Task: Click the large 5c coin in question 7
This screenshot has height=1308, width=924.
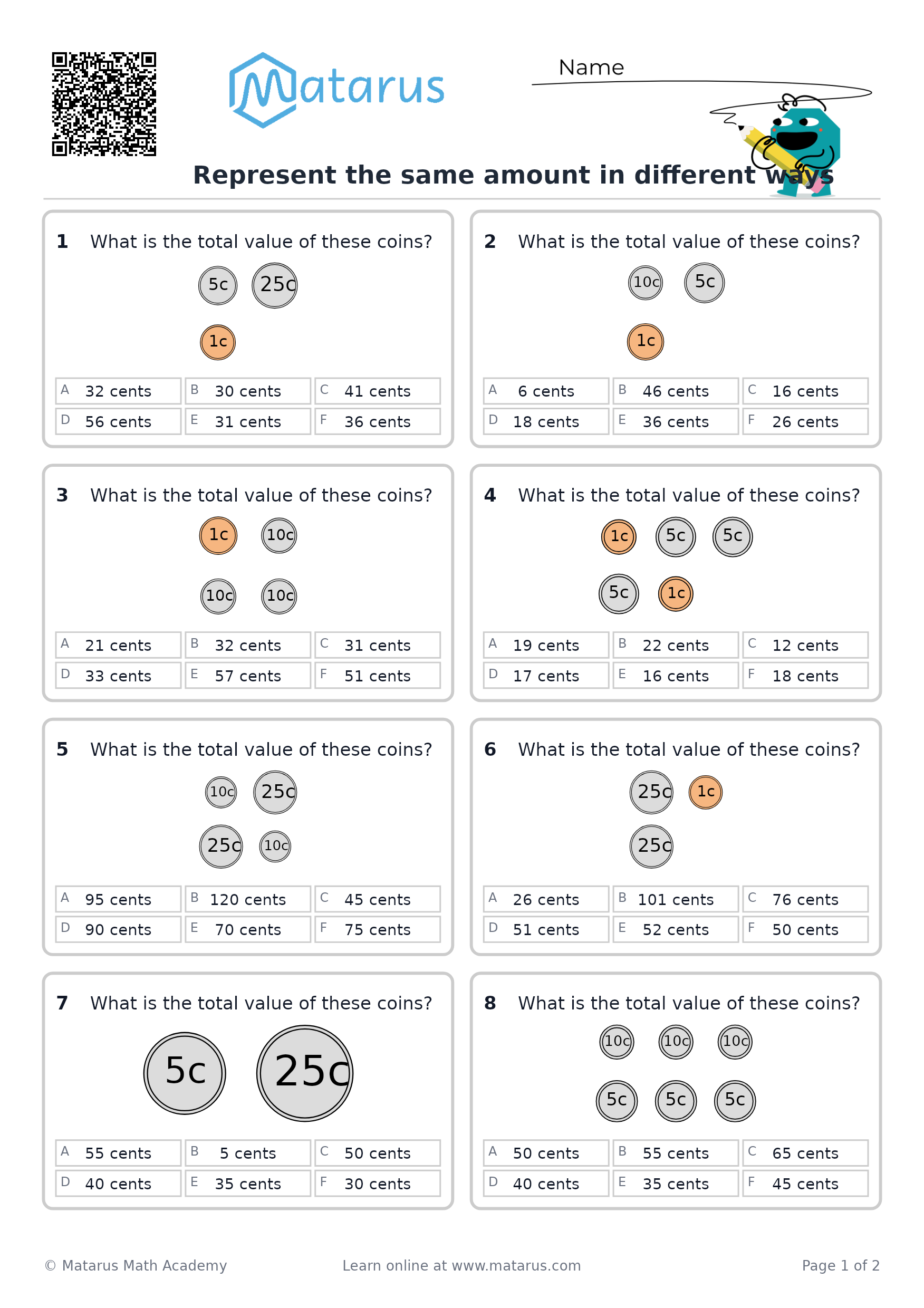Action: pyautogui.click(x=185, y=1073)
